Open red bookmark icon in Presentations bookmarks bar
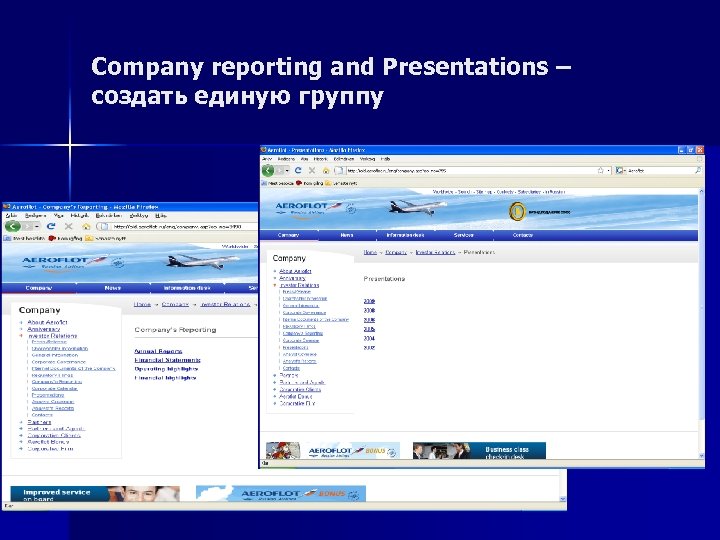This screenshot has height=540, width=720. tap(309, 183)
